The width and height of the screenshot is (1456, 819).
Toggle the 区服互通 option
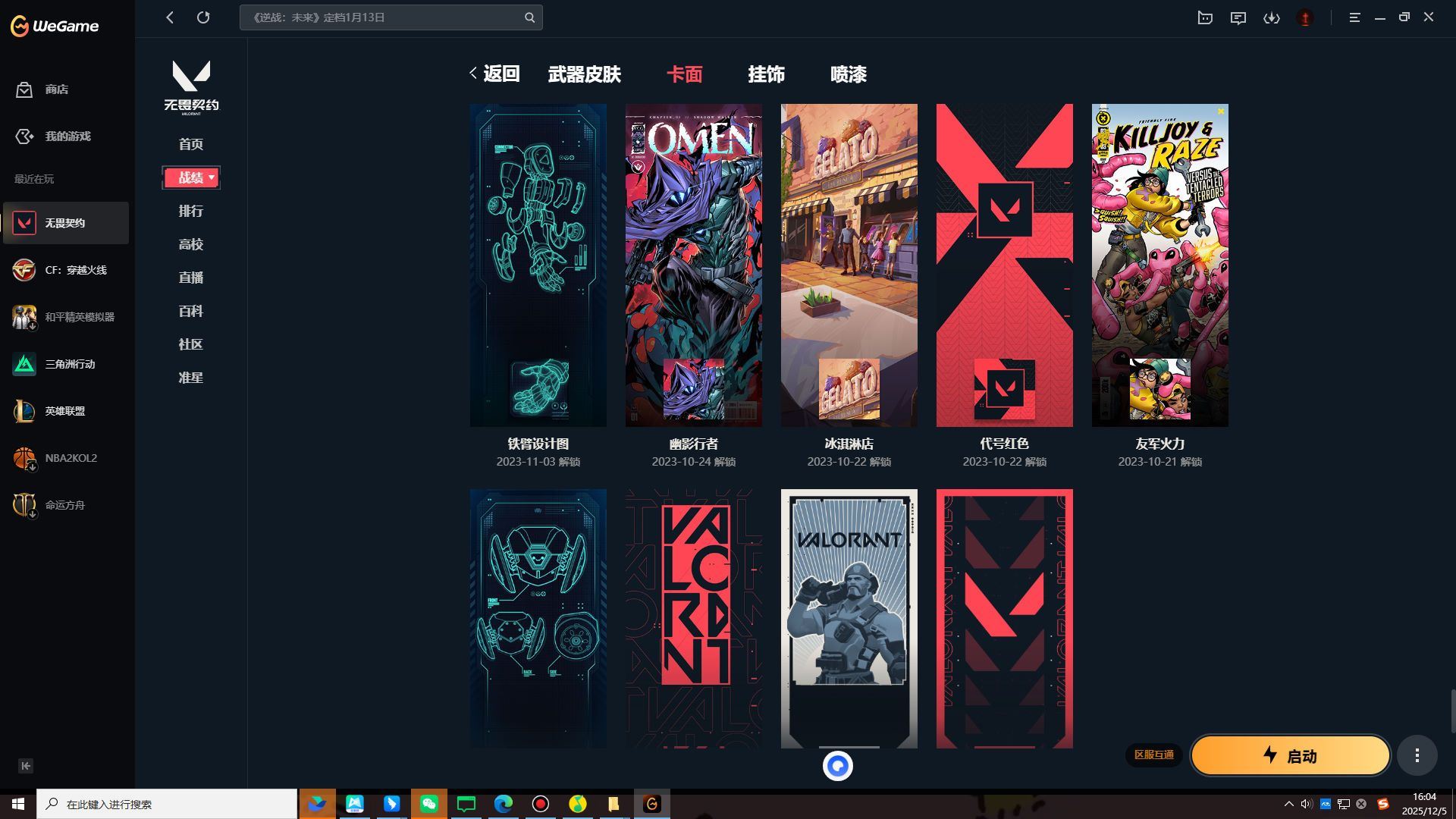click(x=1155, y=755)
